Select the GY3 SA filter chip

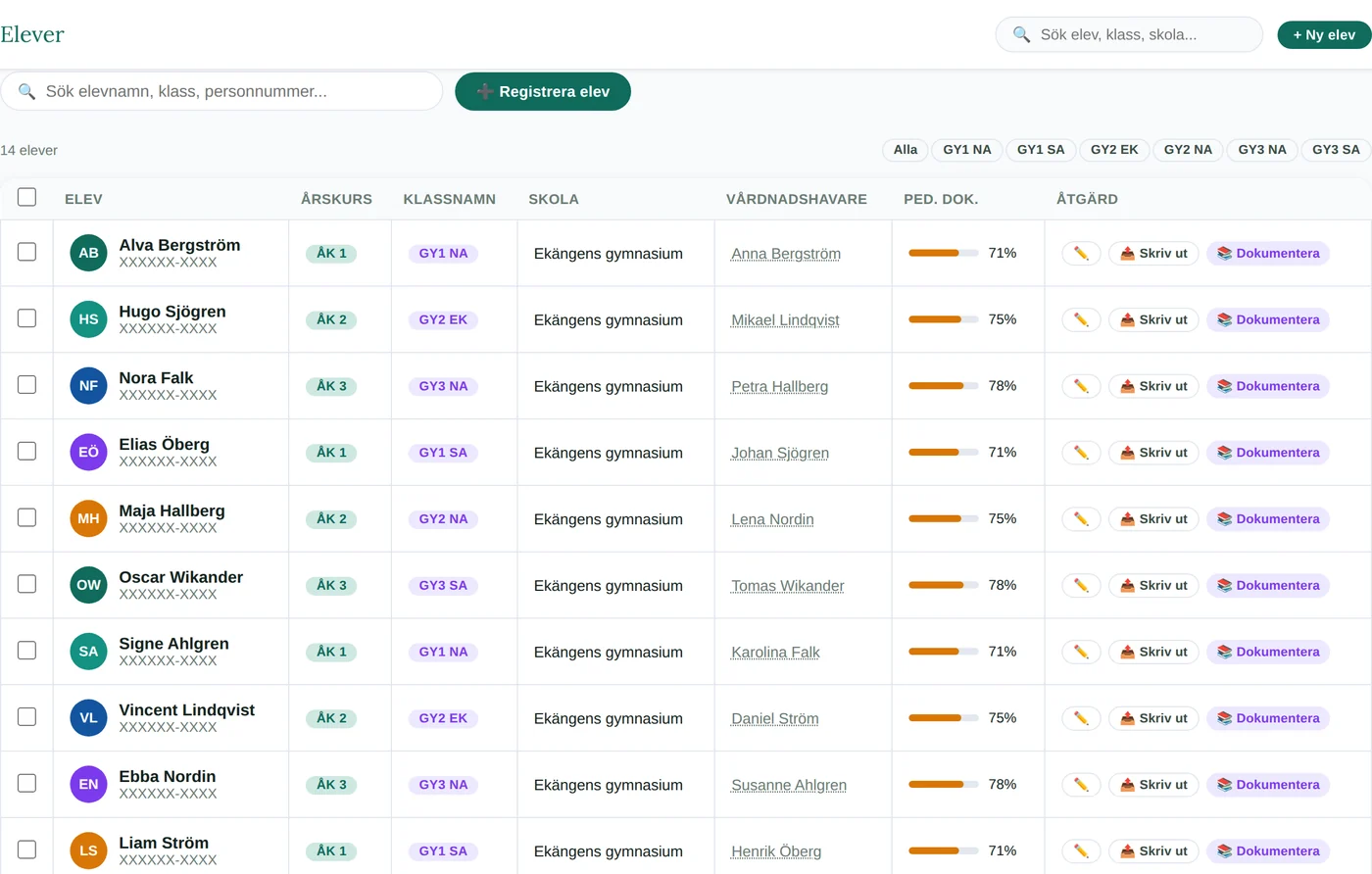1337,150
